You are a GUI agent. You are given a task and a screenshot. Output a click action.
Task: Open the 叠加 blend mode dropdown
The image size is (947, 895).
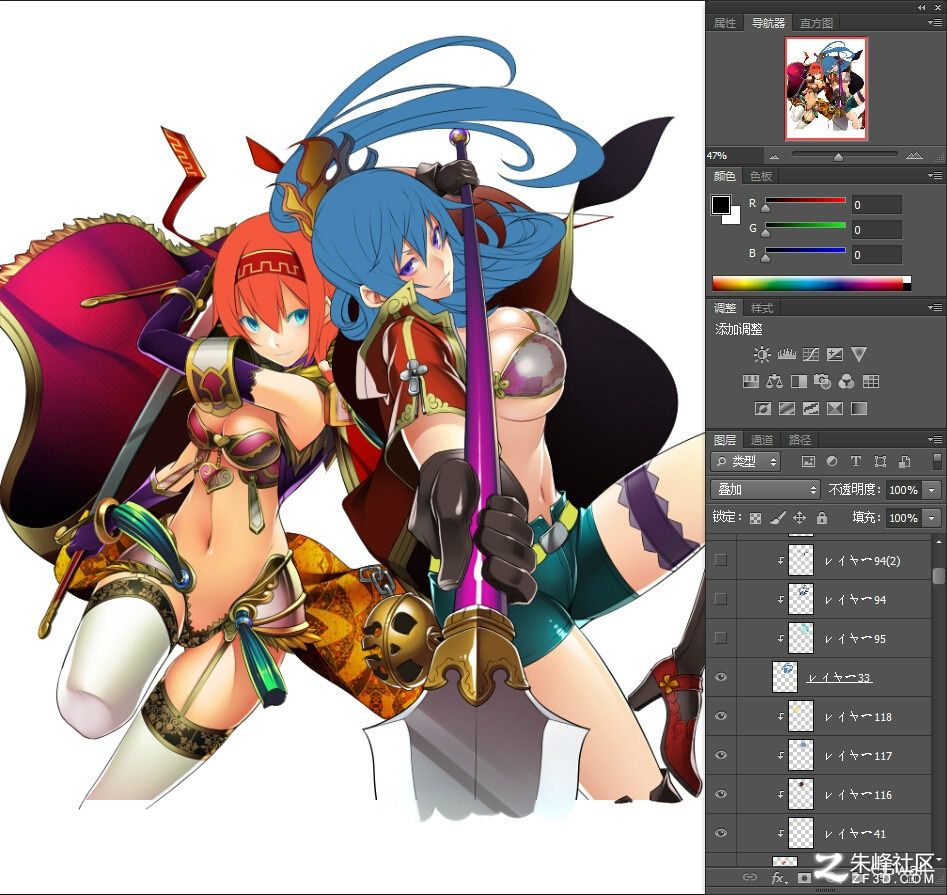pos(765,489)
